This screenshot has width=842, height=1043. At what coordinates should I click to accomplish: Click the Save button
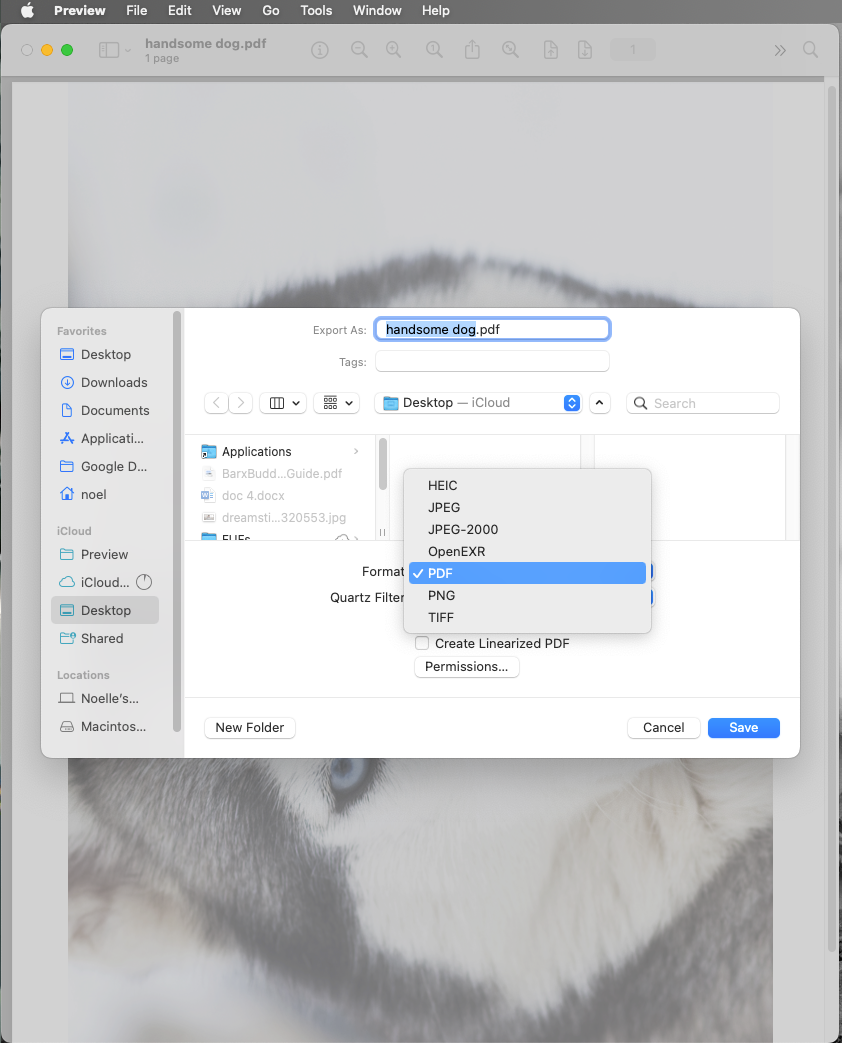coord(743,727)
